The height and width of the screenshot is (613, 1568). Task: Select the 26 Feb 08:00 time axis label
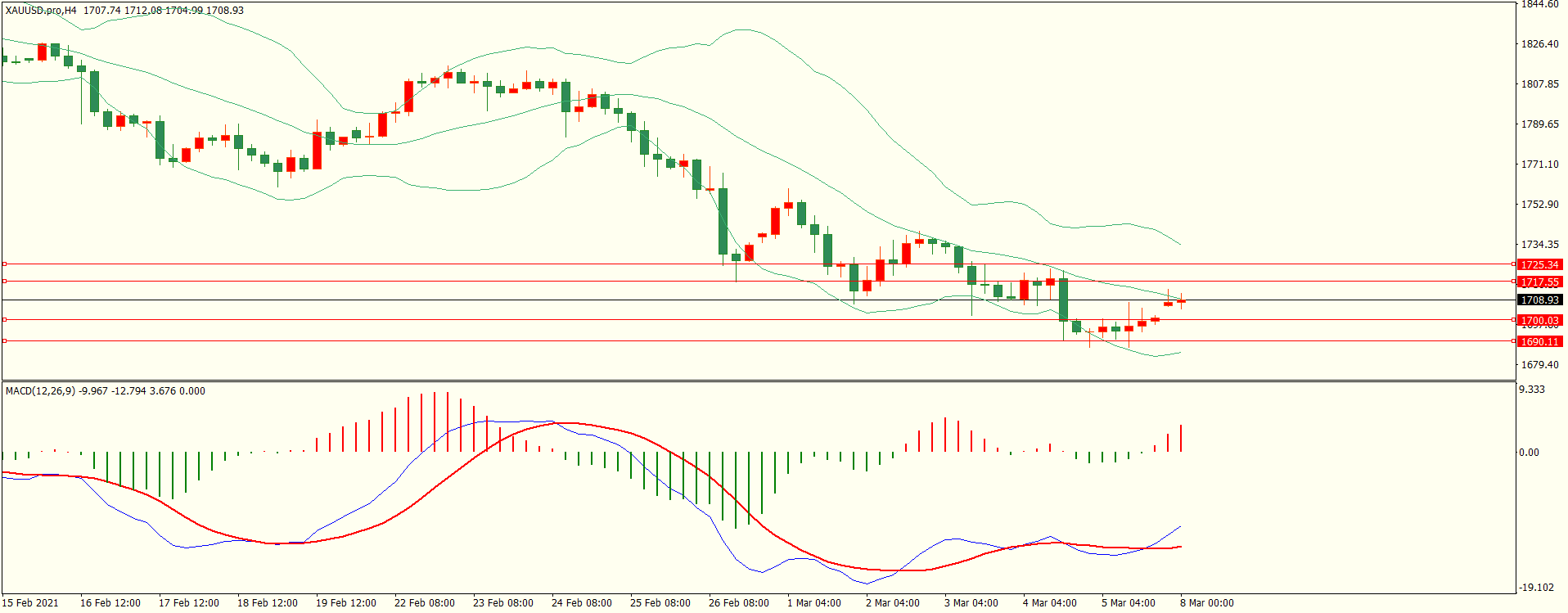coord(738,603)
